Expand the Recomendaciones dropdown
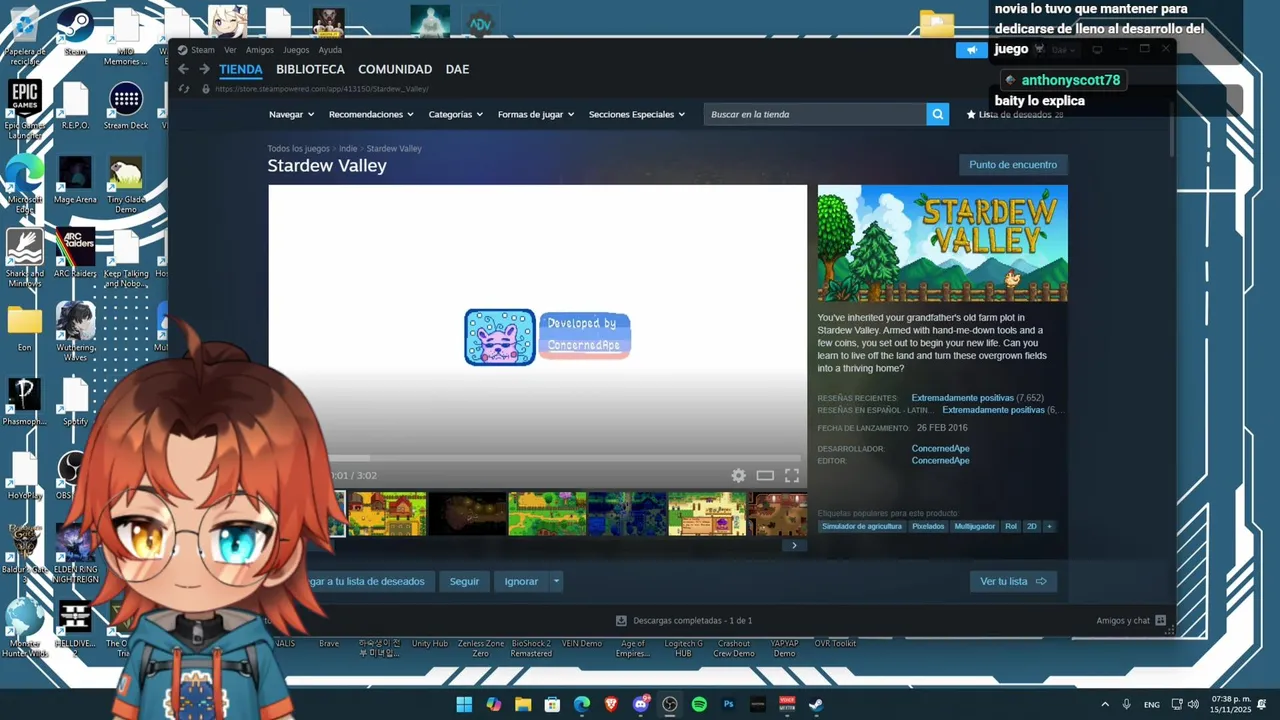The image size is (1280, 720). (371, 114)
